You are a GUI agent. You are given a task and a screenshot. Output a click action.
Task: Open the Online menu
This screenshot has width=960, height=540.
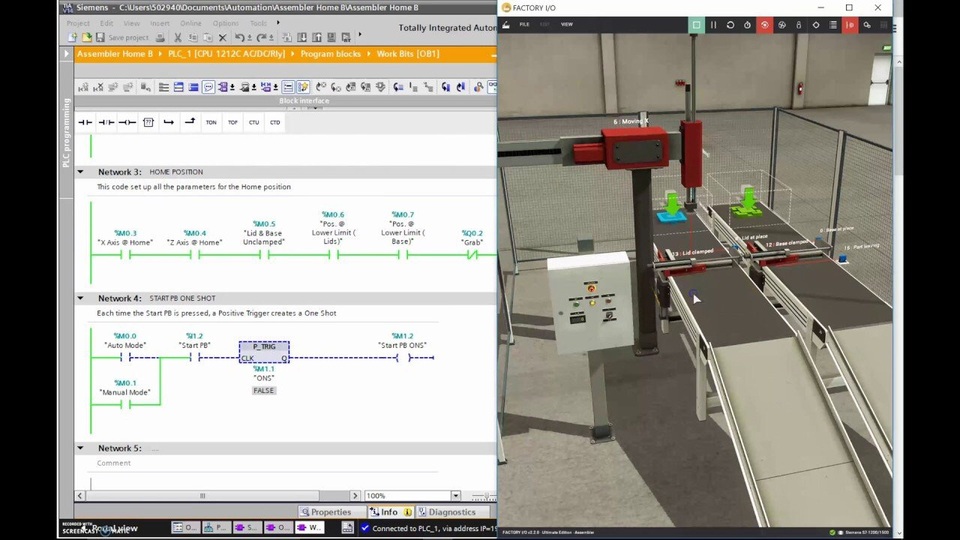190,23
